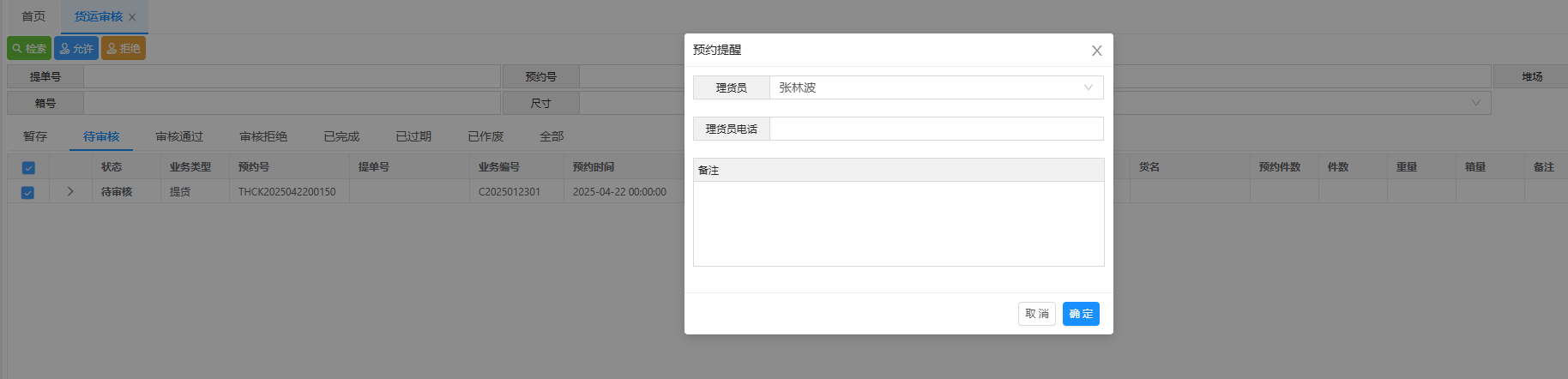Focus the 提单号 search input field
Viewport: 1568px width, 379px height.
click(x=292, y=76)
